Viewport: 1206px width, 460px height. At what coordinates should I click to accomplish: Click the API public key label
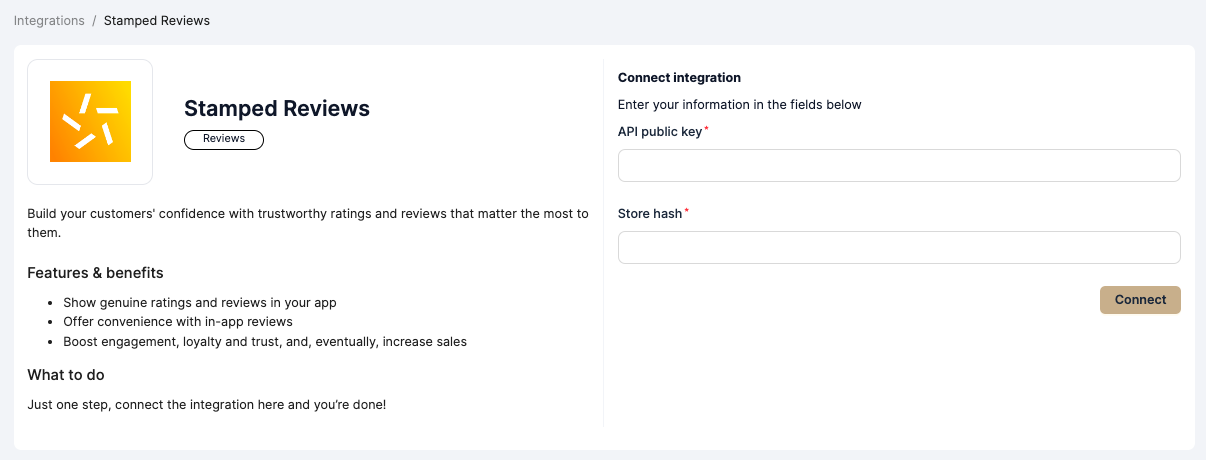coord(660,131)
